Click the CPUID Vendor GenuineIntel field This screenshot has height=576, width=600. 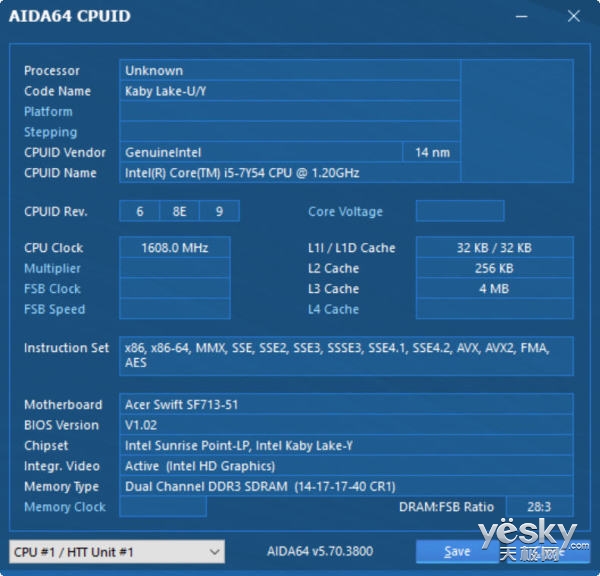click(x=260, y=152)
